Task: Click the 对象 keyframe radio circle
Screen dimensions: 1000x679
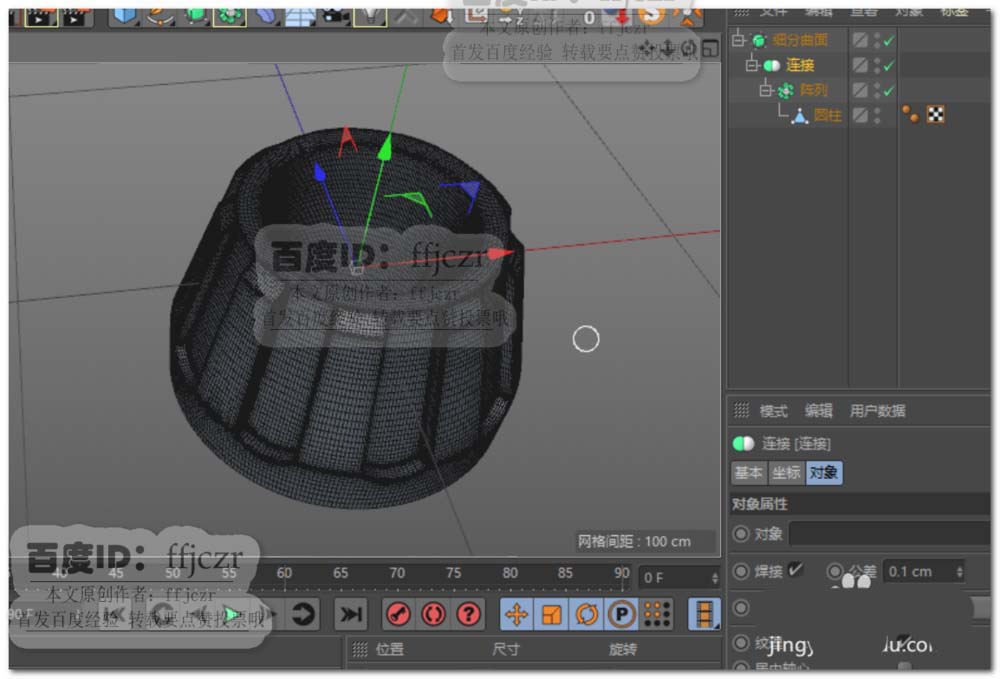Action: [x=740, y=534]
